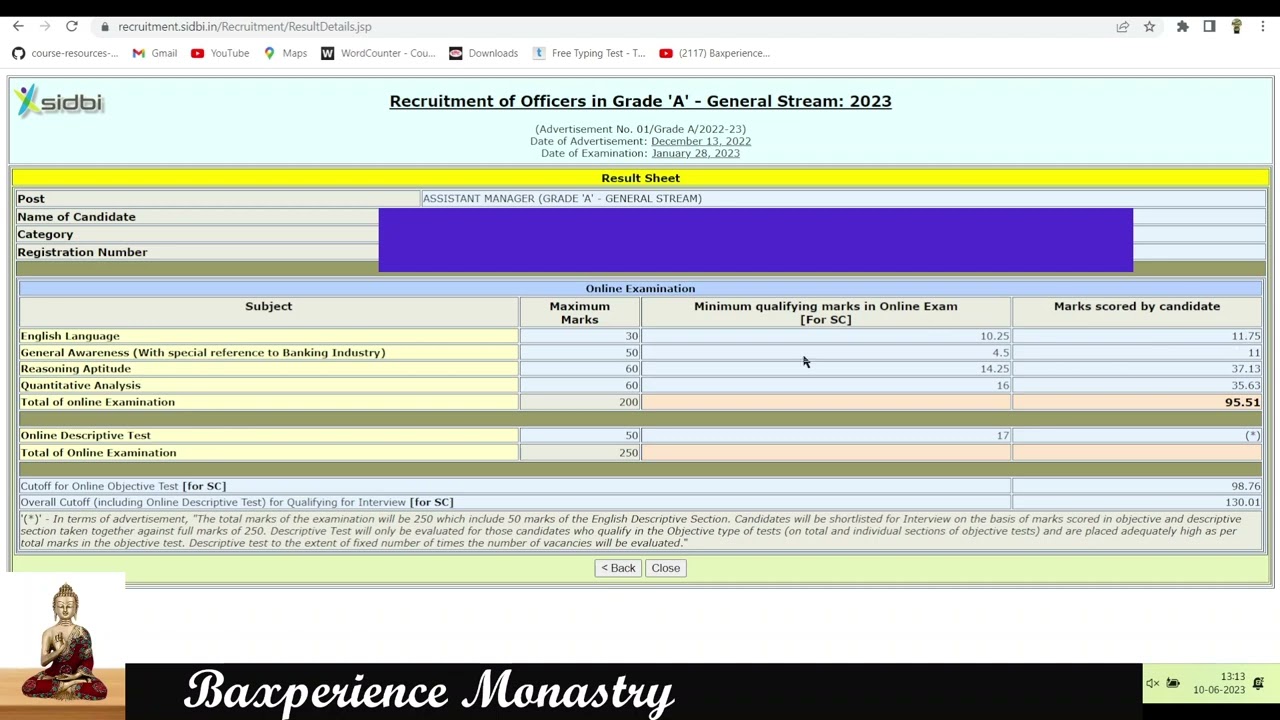Image resolution: width=1280 pixels, height=720 pixels.
Task: Open the course-resources GitHub bookmark
Action: click(x=65, y=53)
